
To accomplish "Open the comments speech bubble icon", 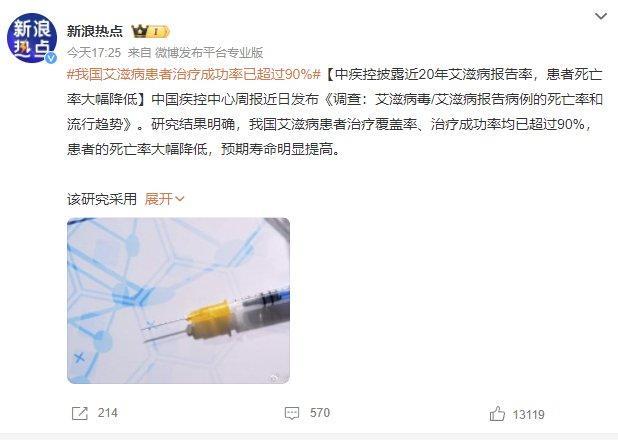I will (x=292, y=413).
